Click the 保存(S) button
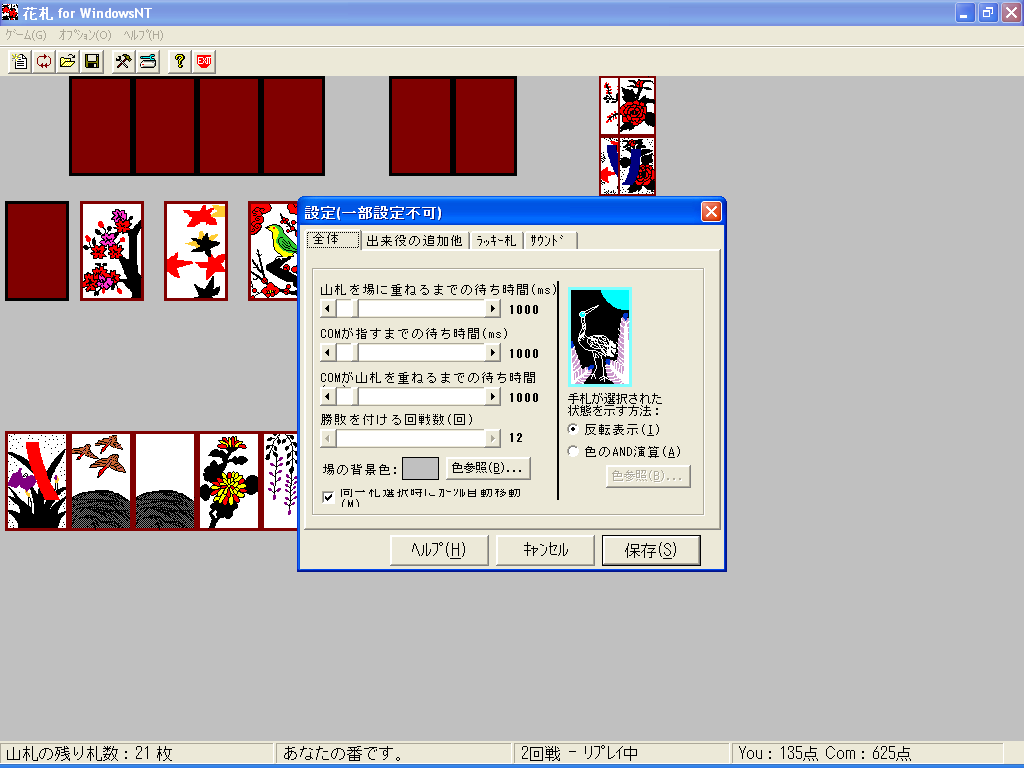 point(651,550)
